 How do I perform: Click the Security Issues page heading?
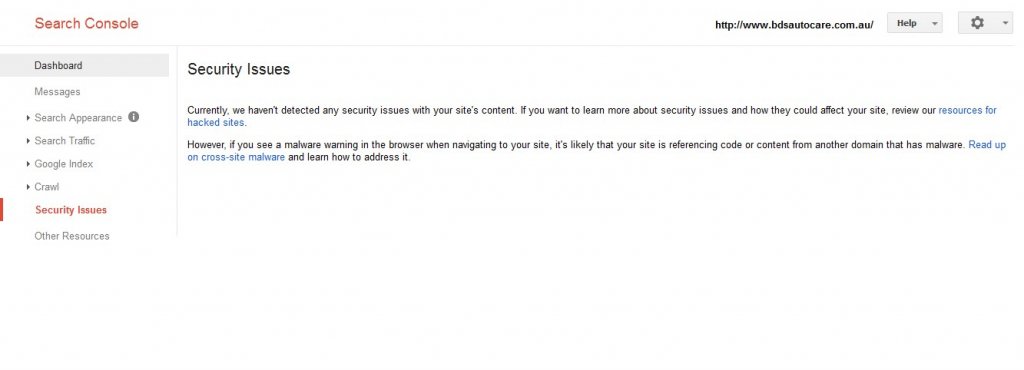pyautogui.click(x=238, y=69)
